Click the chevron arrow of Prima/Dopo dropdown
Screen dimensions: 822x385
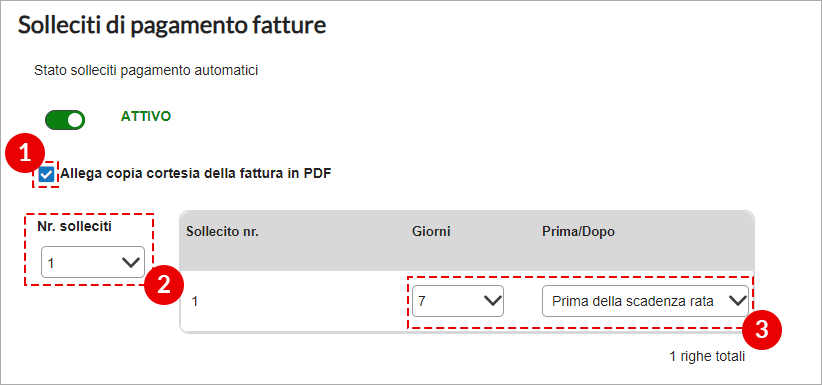pyautogui.click(x=737, y=301)
